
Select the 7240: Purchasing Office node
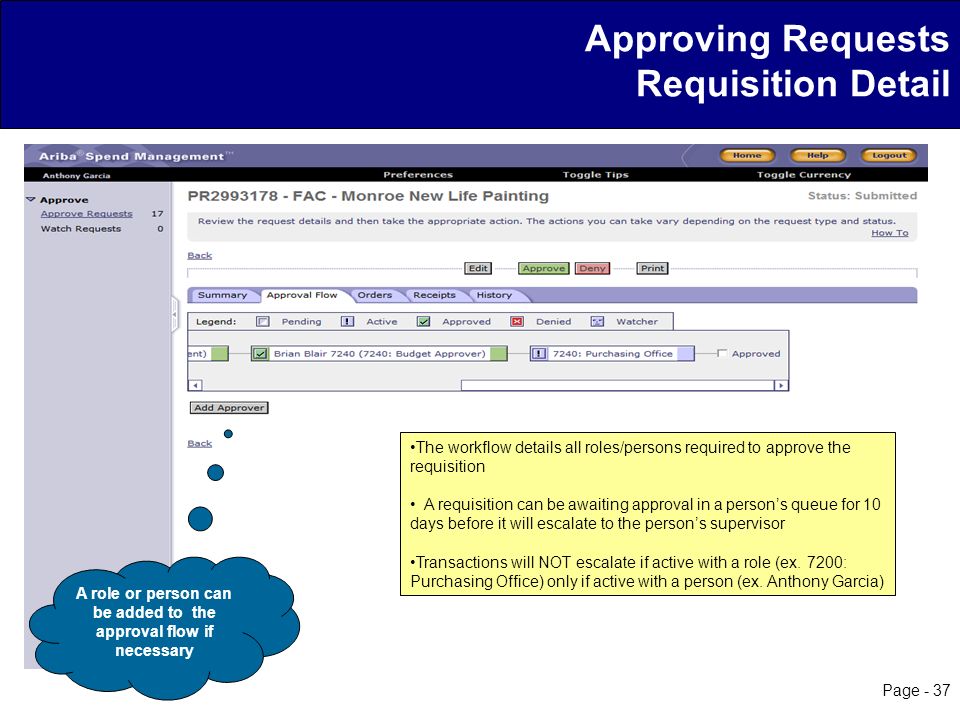(x=612, y=354)
